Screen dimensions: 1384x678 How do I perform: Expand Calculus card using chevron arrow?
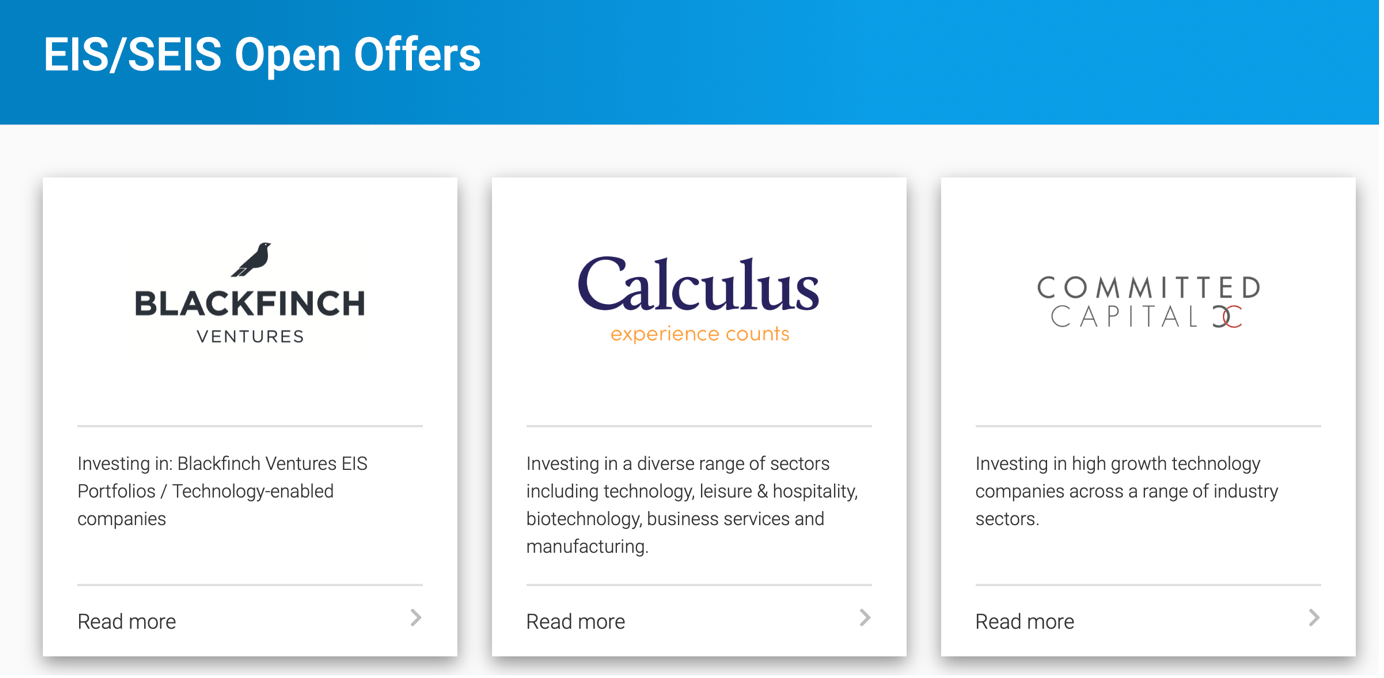[865, 618]
